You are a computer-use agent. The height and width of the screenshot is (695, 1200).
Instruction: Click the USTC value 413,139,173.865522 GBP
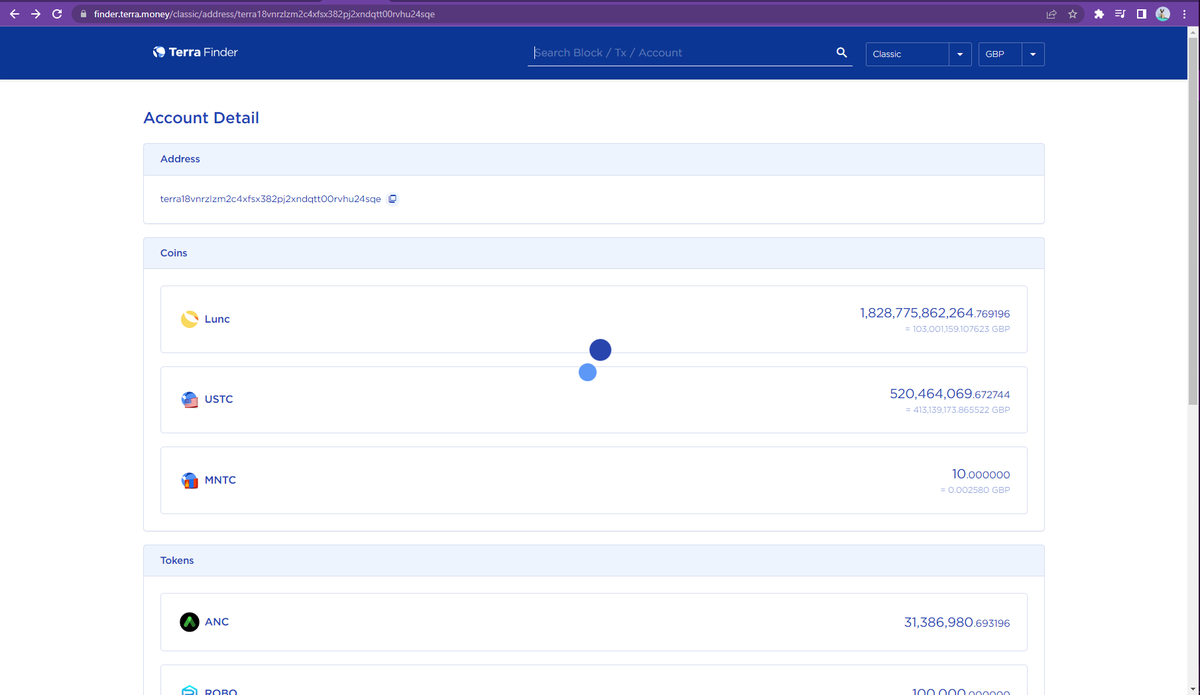pos(957,410)
